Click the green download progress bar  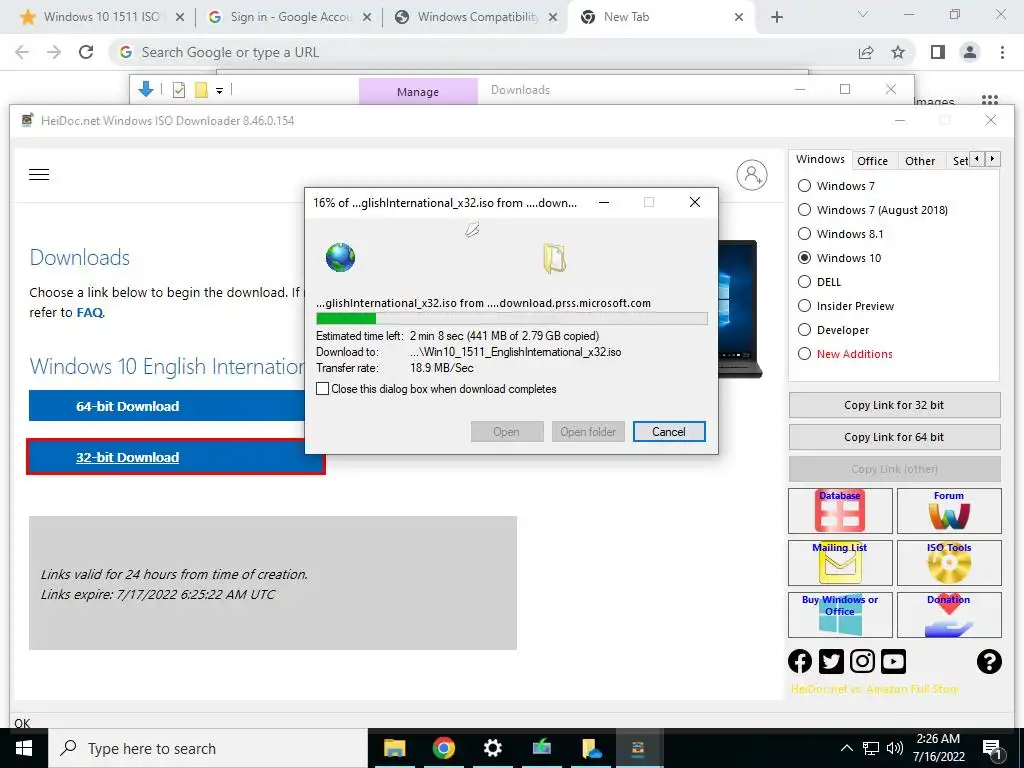pos(346,319)
